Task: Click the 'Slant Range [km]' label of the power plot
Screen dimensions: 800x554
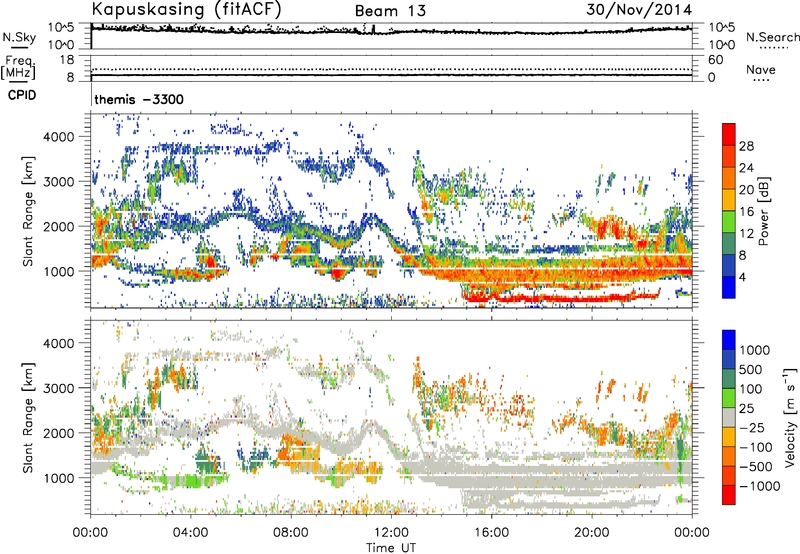Action: (x=28, y=211)
